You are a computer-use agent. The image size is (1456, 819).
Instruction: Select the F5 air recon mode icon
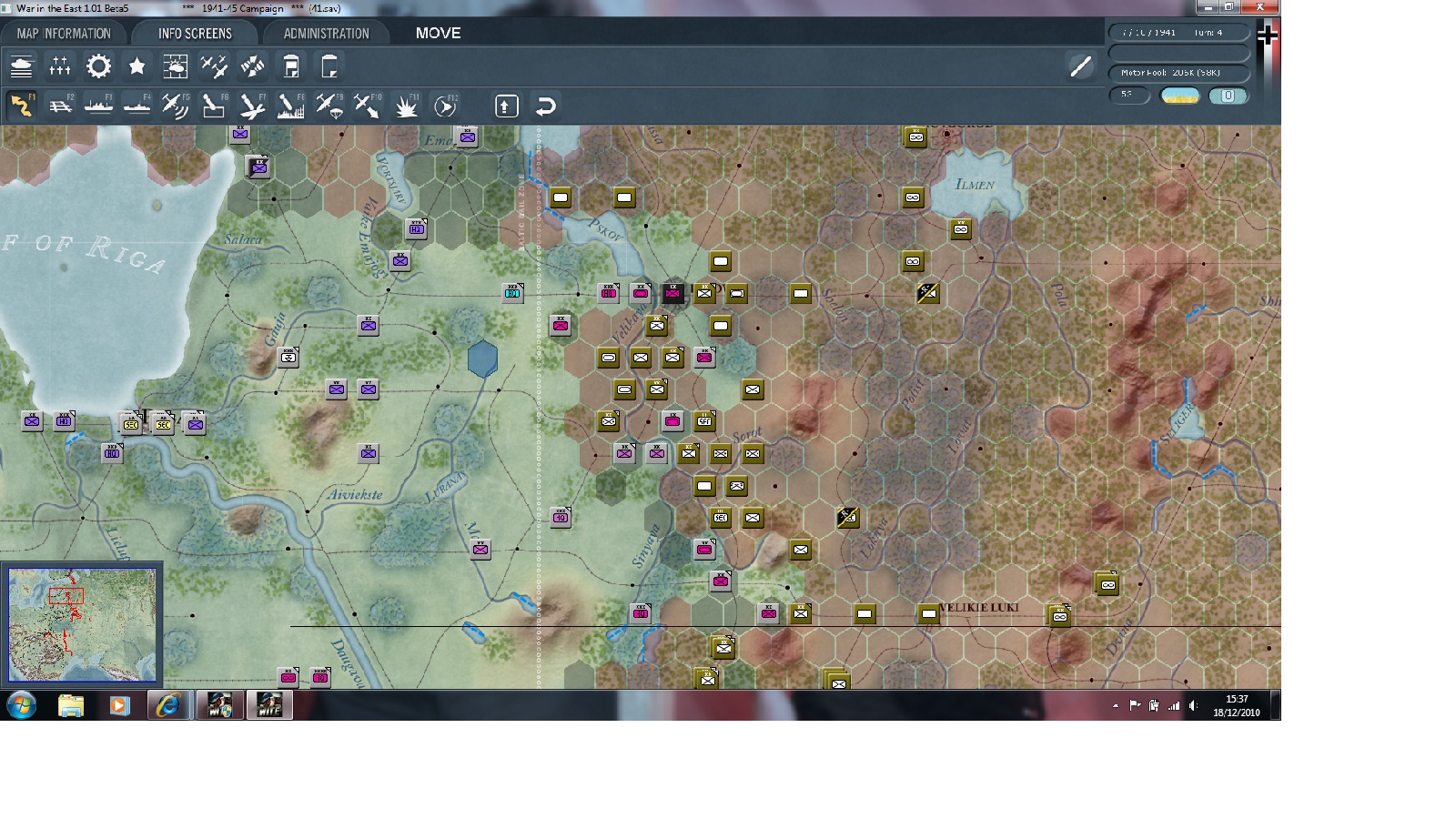(x=175, y=106)
